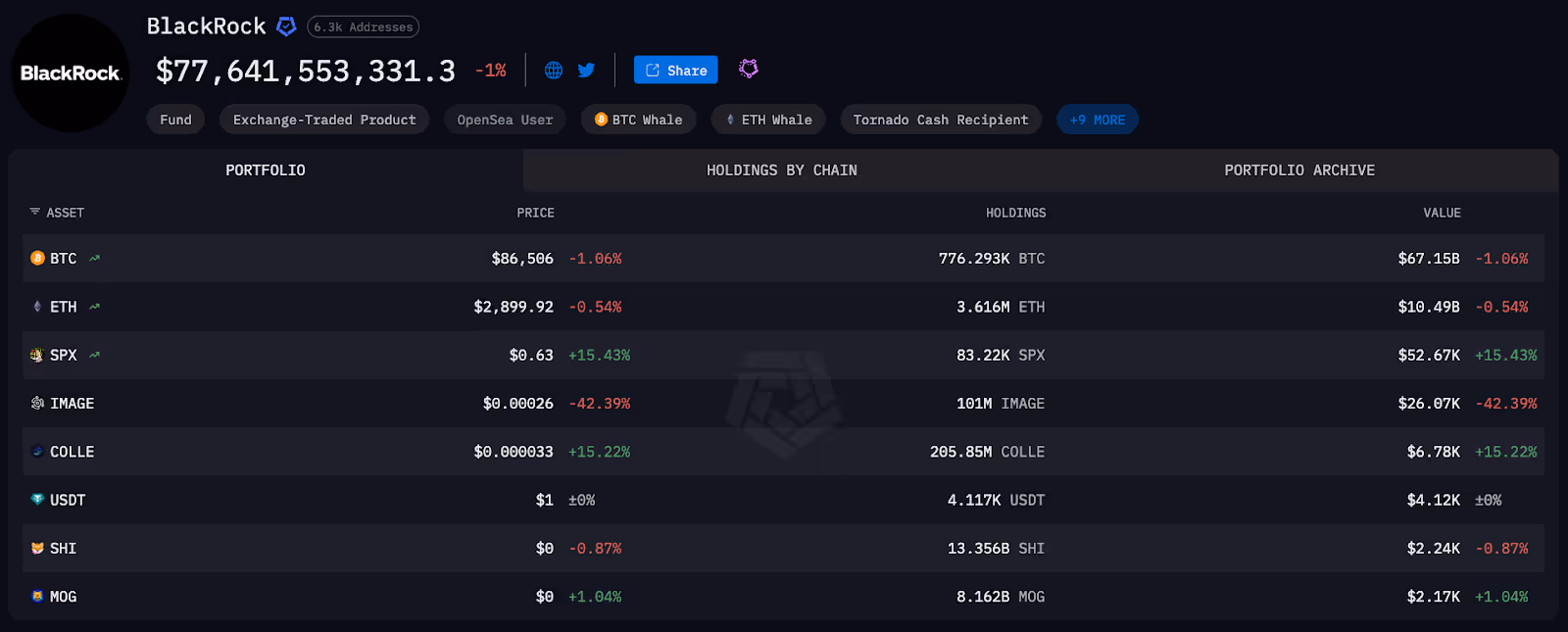Open sorting options on the VALUE column header

click(1444, 212)
